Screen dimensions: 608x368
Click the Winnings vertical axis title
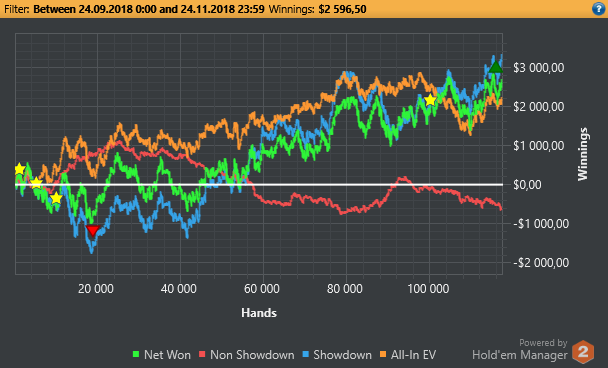pyautogui.click(x=582, y=154)
